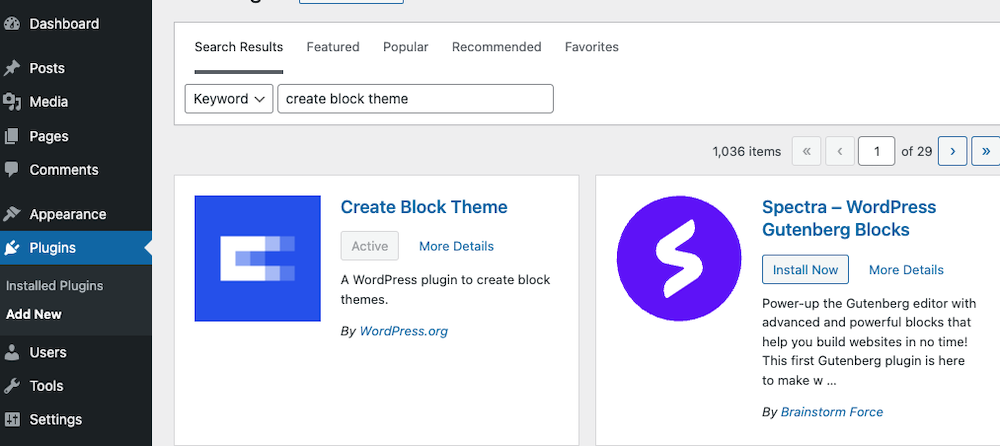Click the Create Block Theme plugin logo
The width and height of the screenshot is (1000, 446).
[x=258, y=258]
